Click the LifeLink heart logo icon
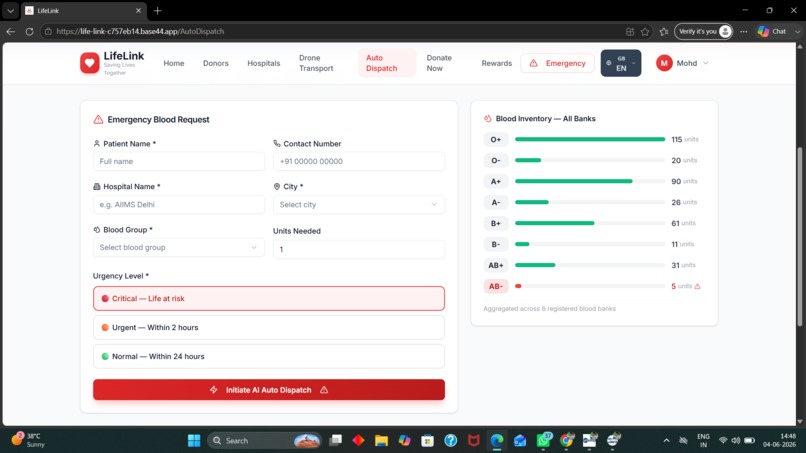 click(x=89, y=63)
